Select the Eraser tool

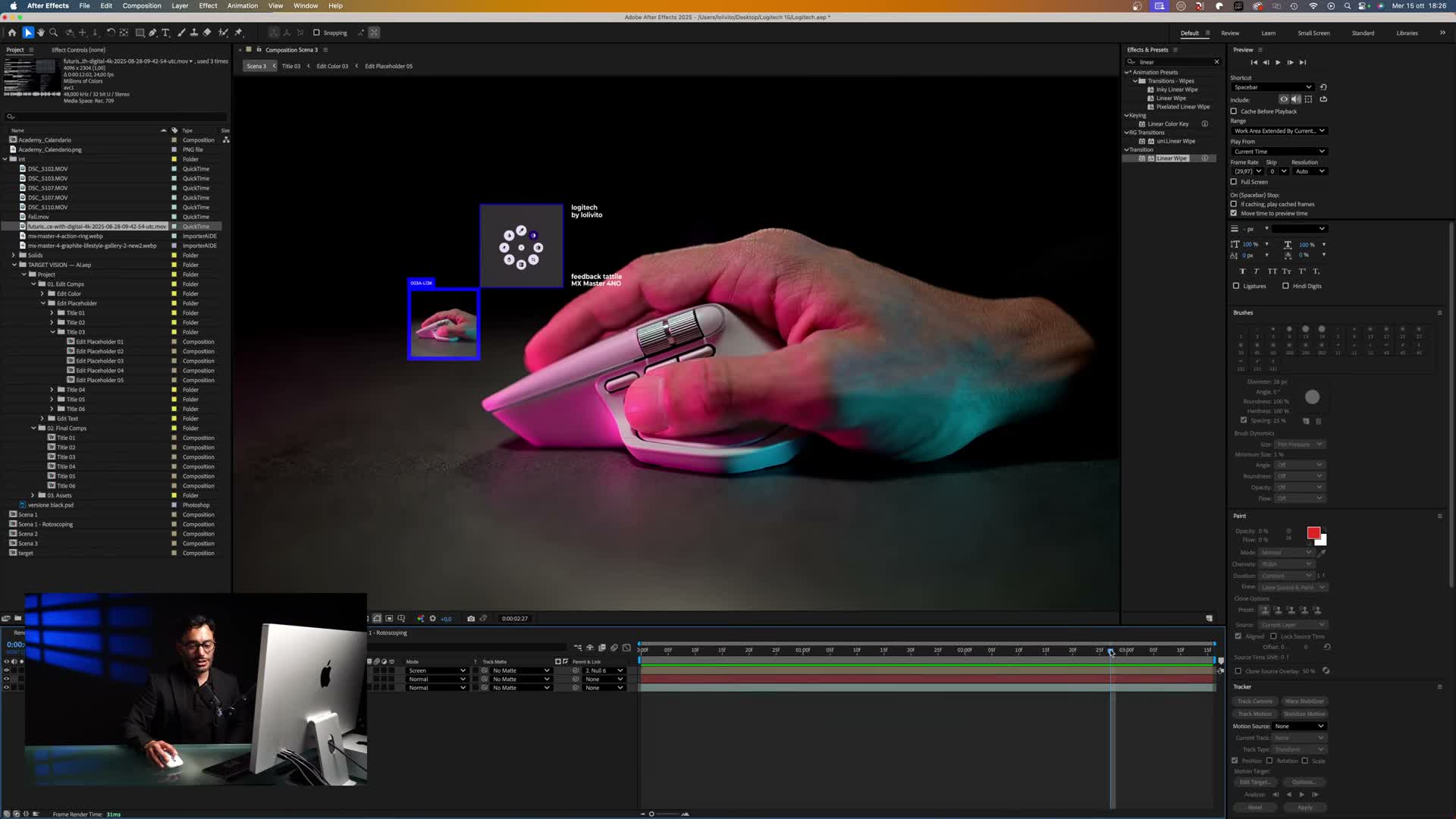(207, 33)
